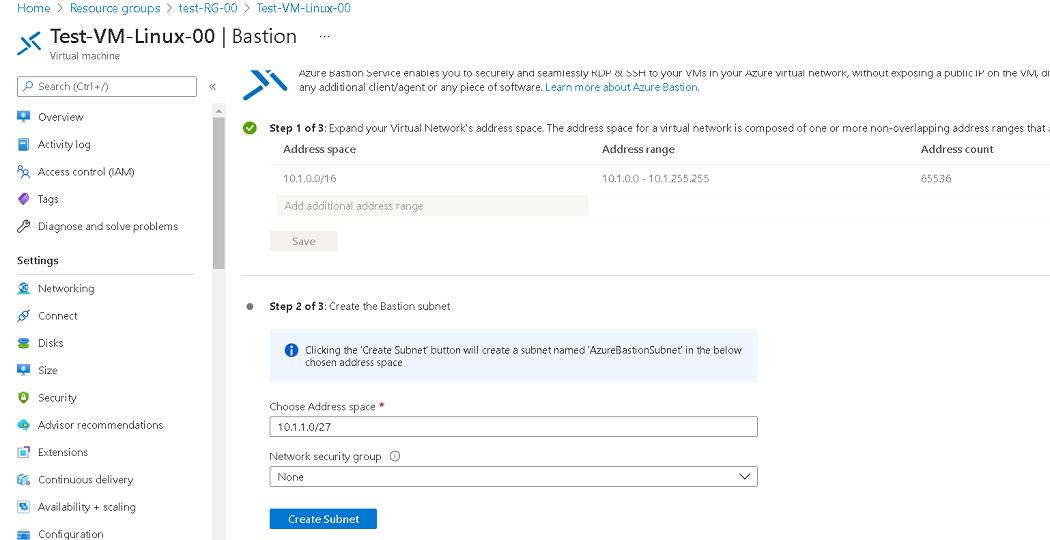Click the purple Tags icon
Screen dimensions: 1050x540
pyautogui.click(x=23, y=199)
